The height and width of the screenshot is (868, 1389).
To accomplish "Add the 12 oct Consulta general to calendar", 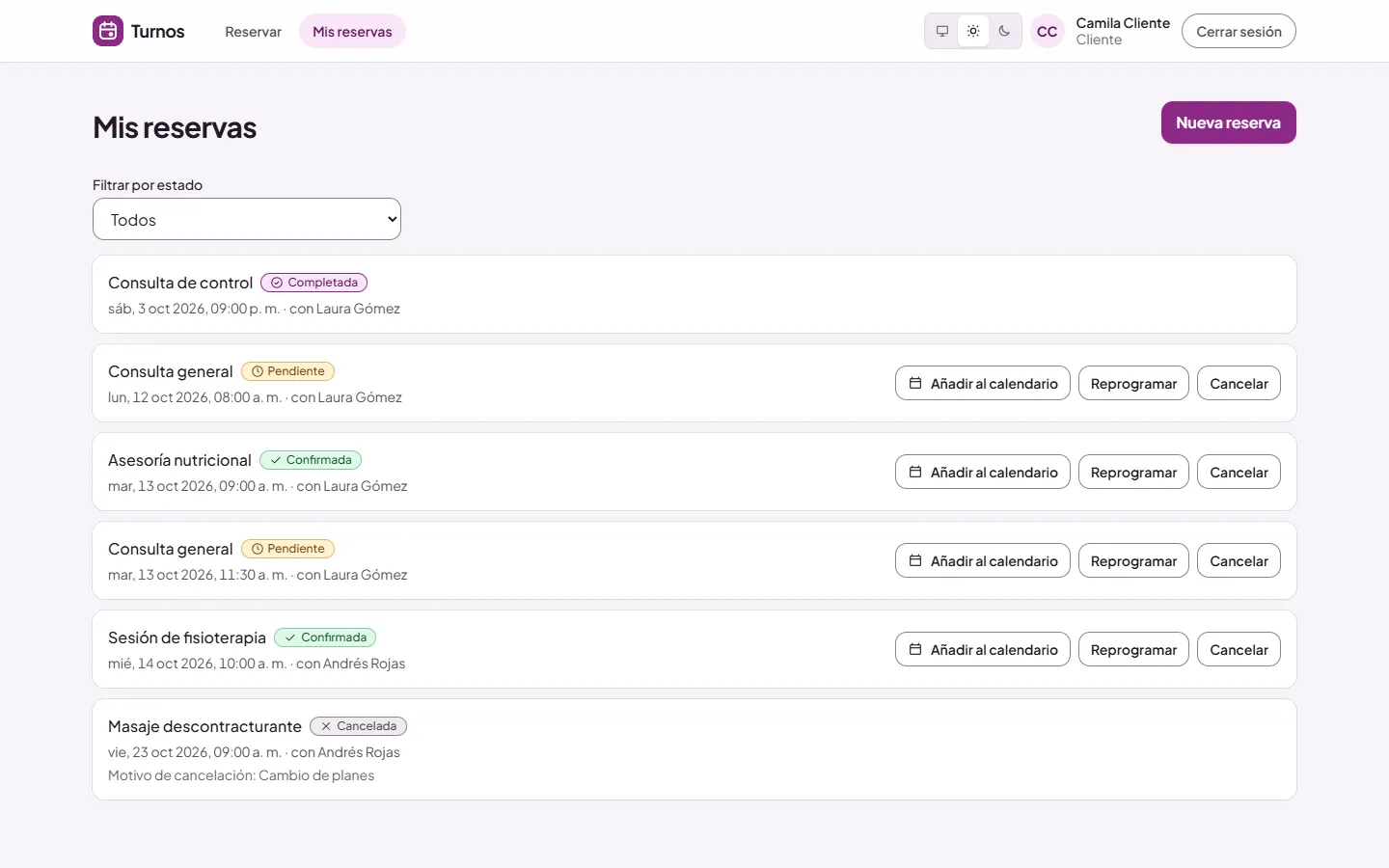I will (x=983, y=383).
